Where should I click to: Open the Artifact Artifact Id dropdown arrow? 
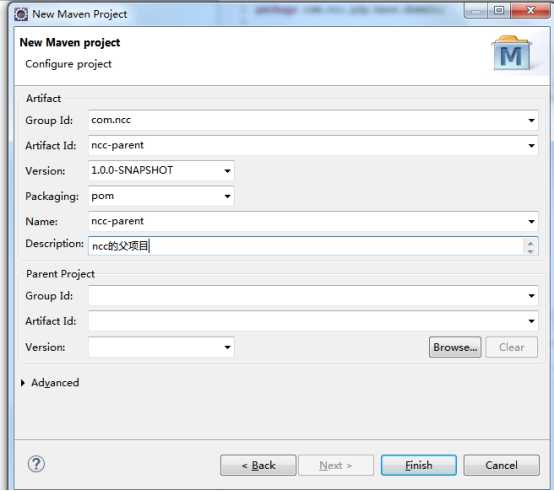pos(531,146)
